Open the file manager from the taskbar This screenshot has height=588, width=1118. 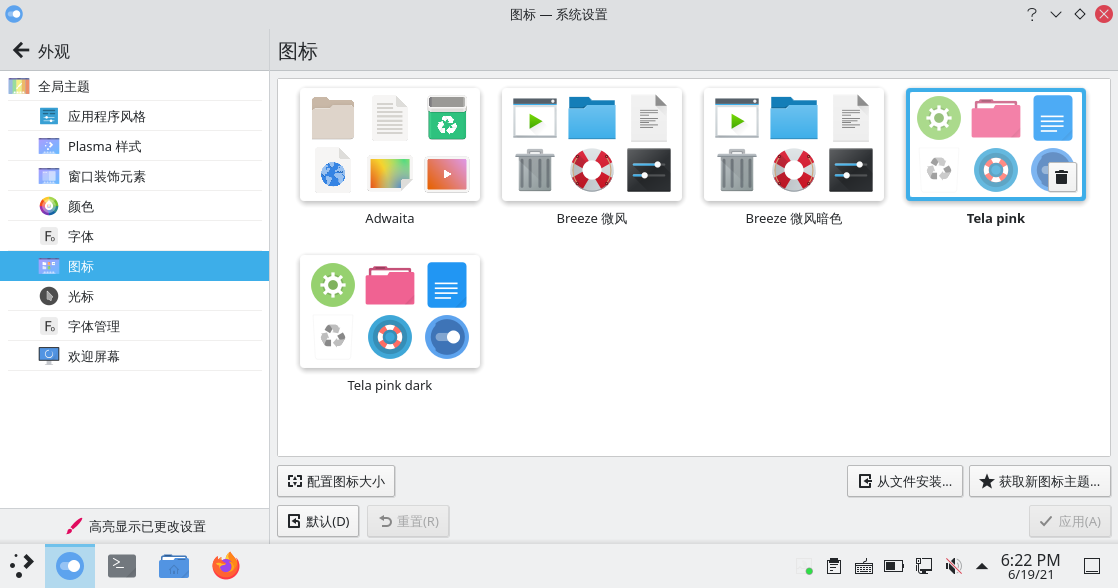174,566
